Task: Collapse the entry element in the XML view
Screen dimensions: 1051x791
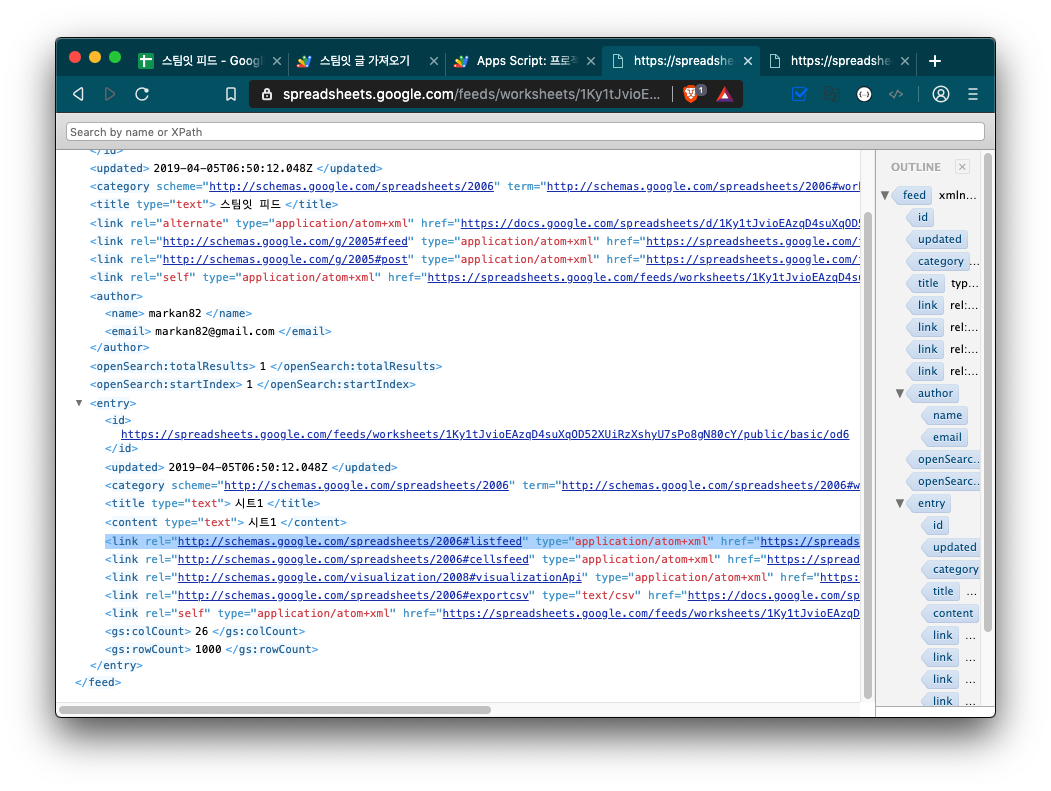Action: (x=79, y=403)
